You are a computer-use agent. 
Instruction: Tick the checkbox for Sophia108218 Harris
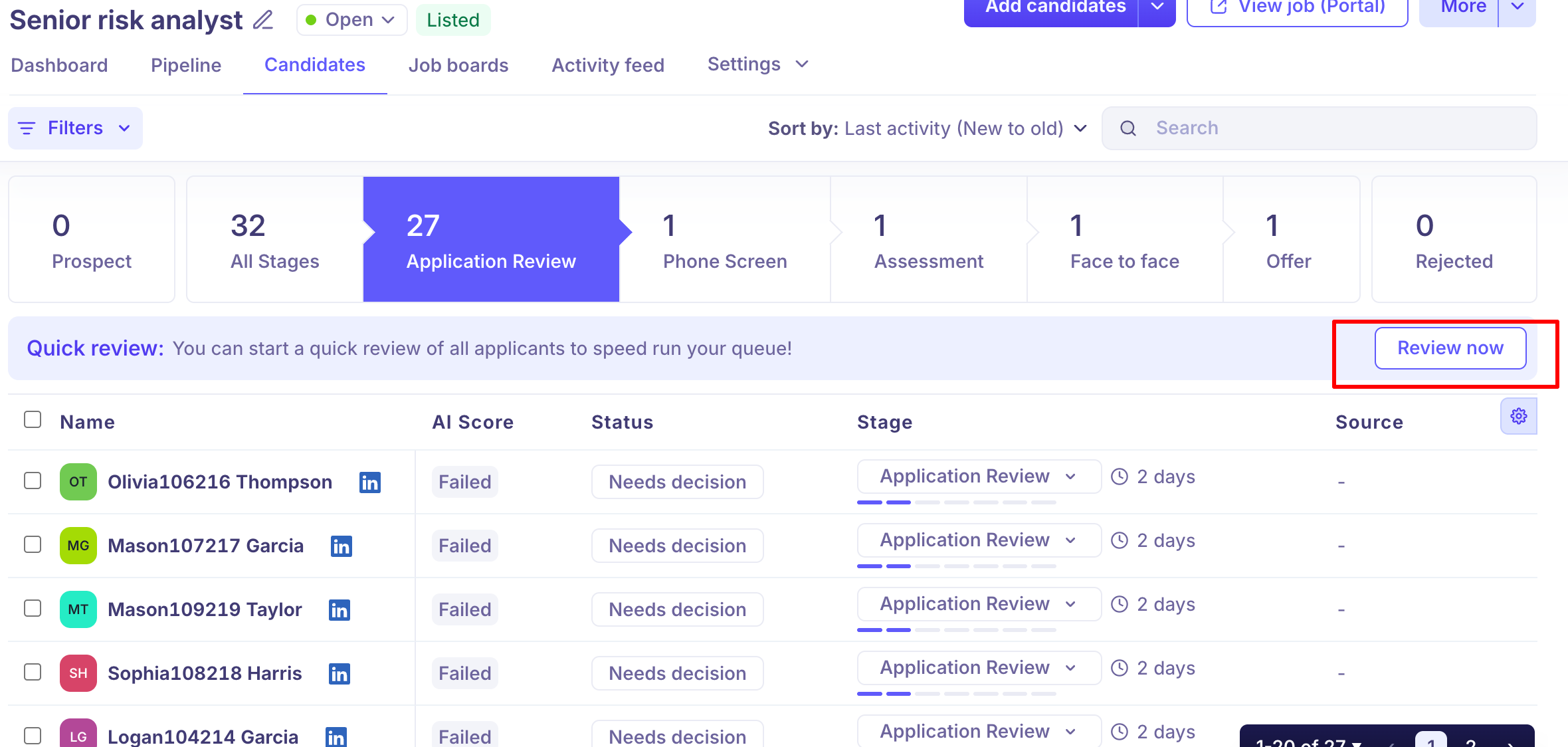click(x=33, y=672)
